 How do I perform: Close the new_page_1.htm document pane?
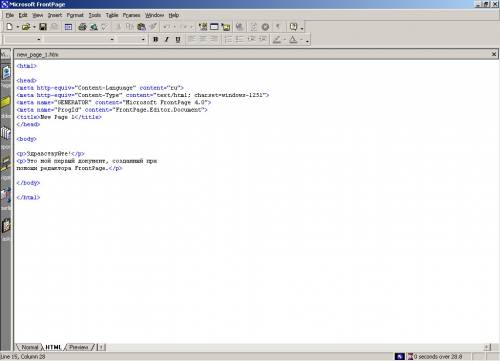click(x=494, y=54)
